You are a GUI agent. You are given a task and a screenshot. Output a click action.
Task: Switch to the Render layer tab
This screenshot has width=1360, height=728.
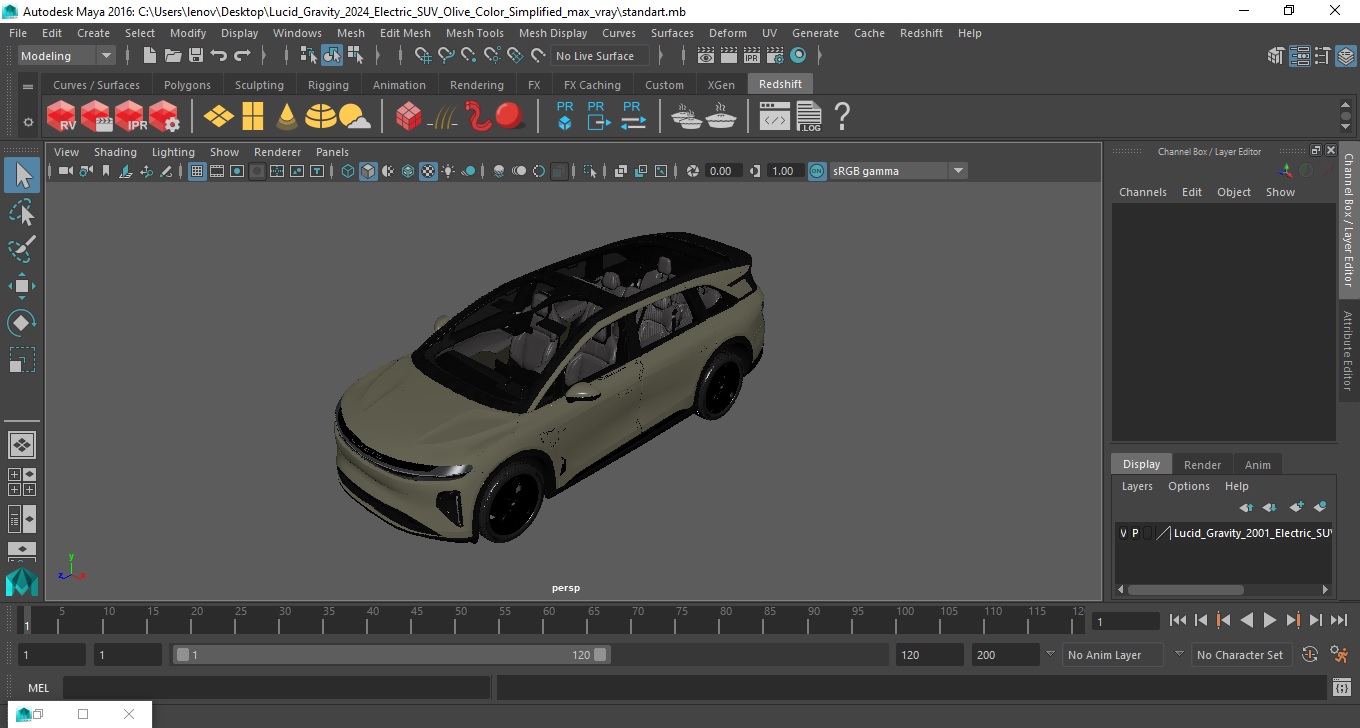[1202, 465]
